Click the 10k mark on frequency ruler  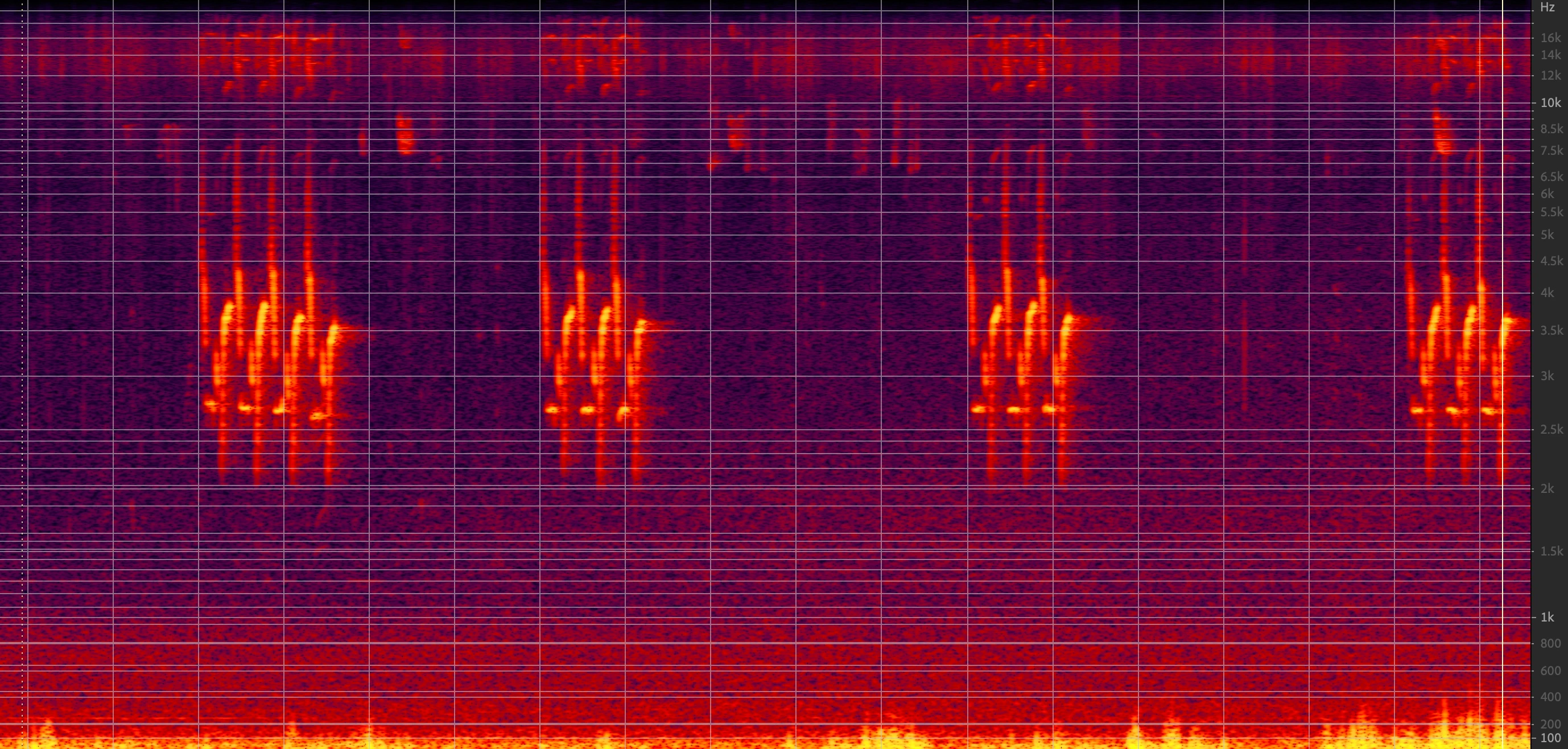click(x=1550, y=103)
